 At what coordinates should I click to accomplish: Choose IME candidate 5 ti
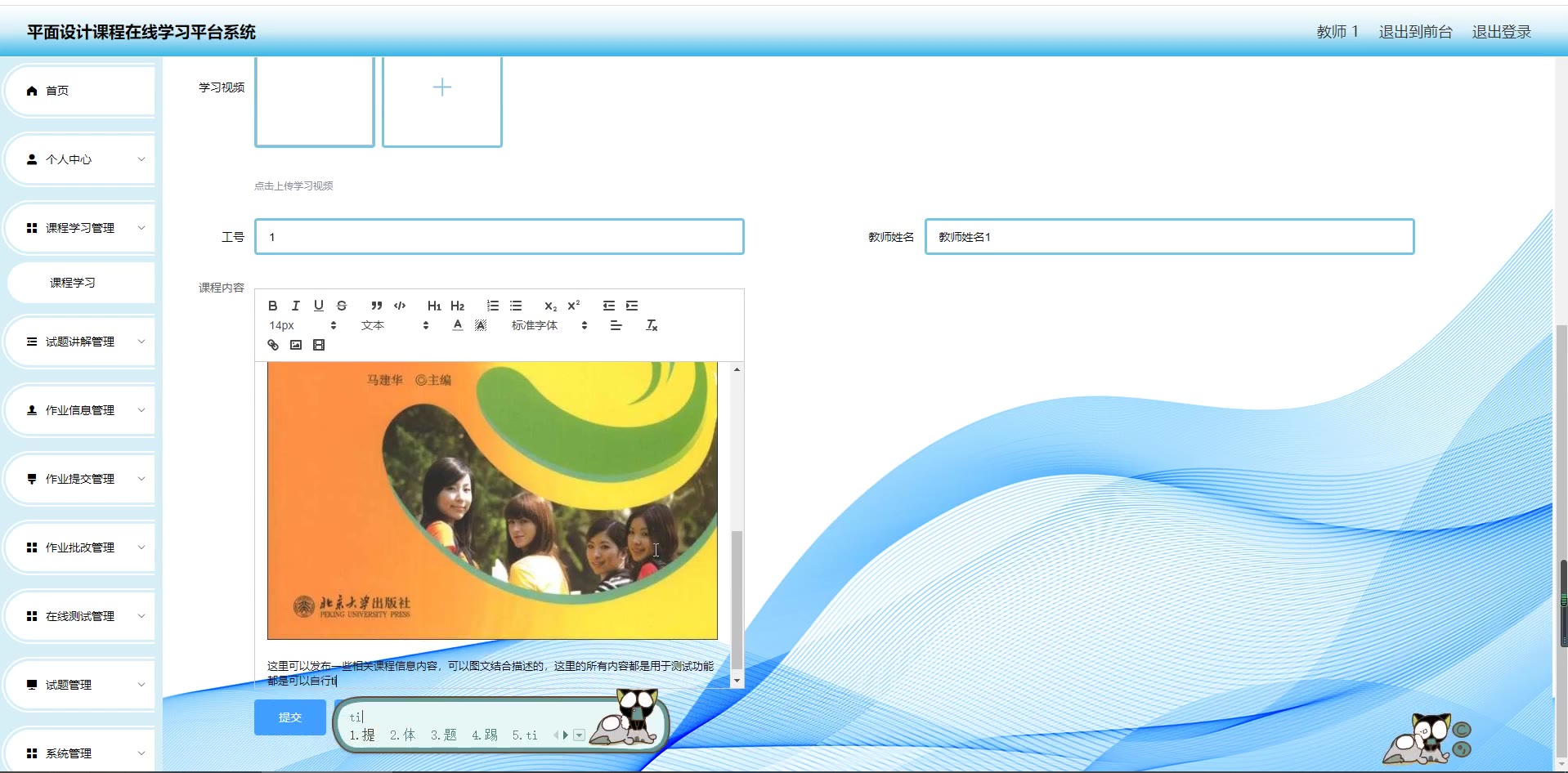(x=525, y=735)
